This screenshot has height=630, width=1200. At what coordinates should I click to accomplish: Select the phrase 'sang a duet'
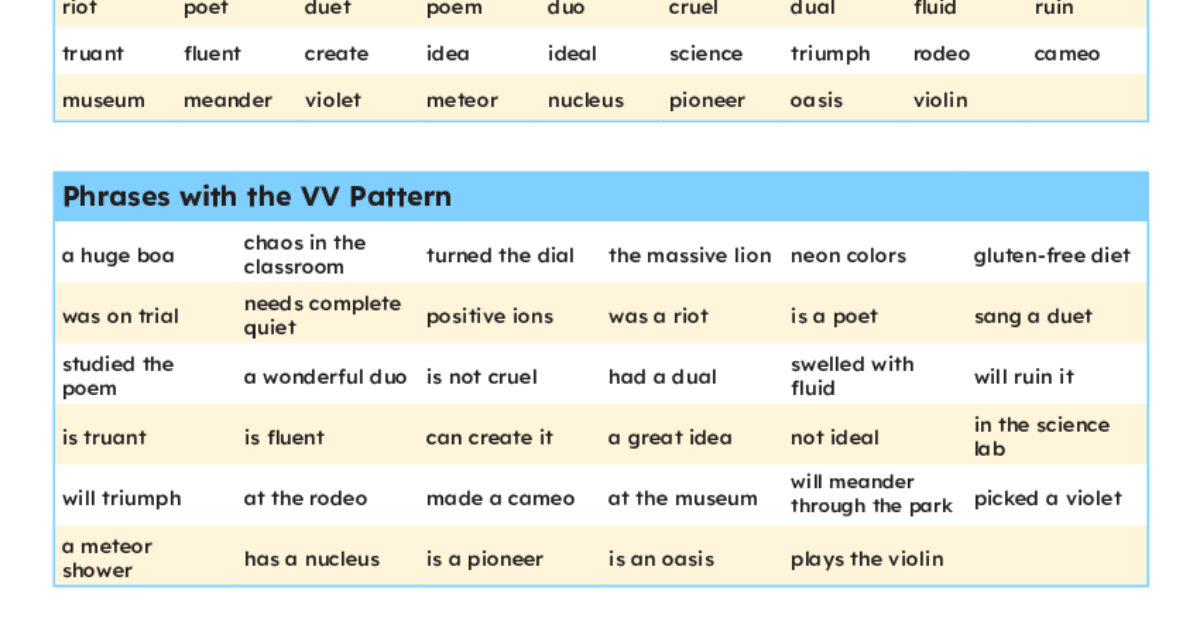click(1032, 317)
